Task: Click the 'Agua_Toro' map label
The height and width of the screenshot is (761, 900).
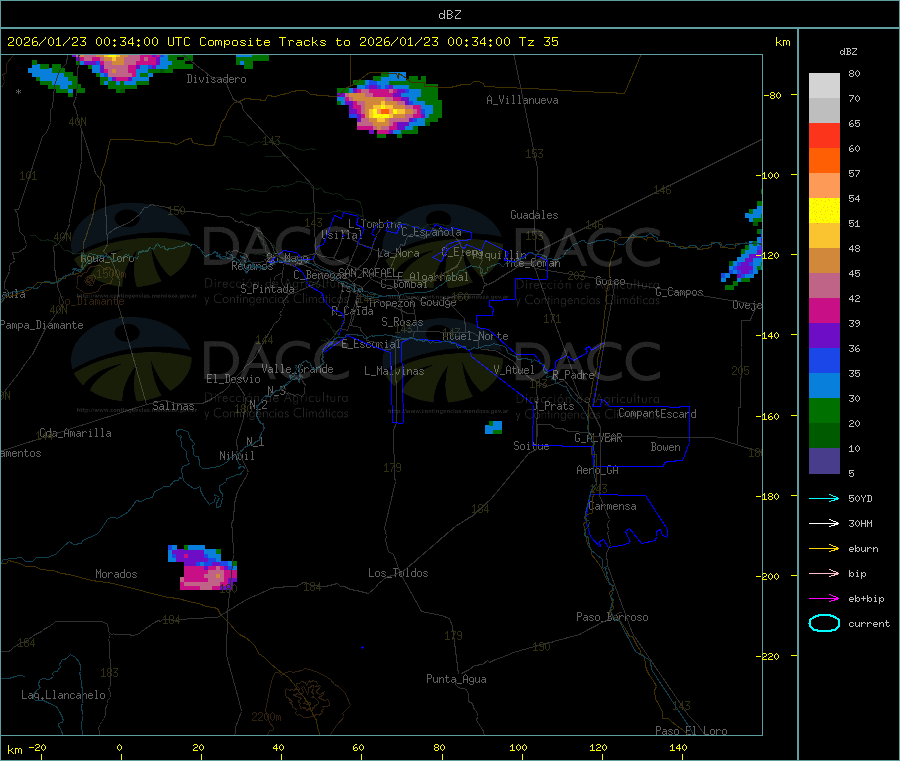Action: 107,258
